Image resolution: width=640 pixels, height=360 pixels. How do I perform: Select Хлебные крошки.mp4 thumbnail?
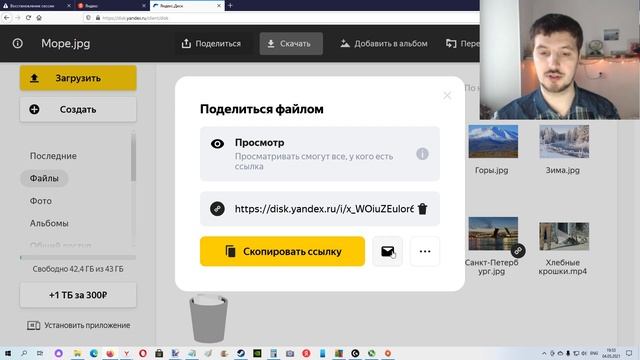click(x=564, y=236)
